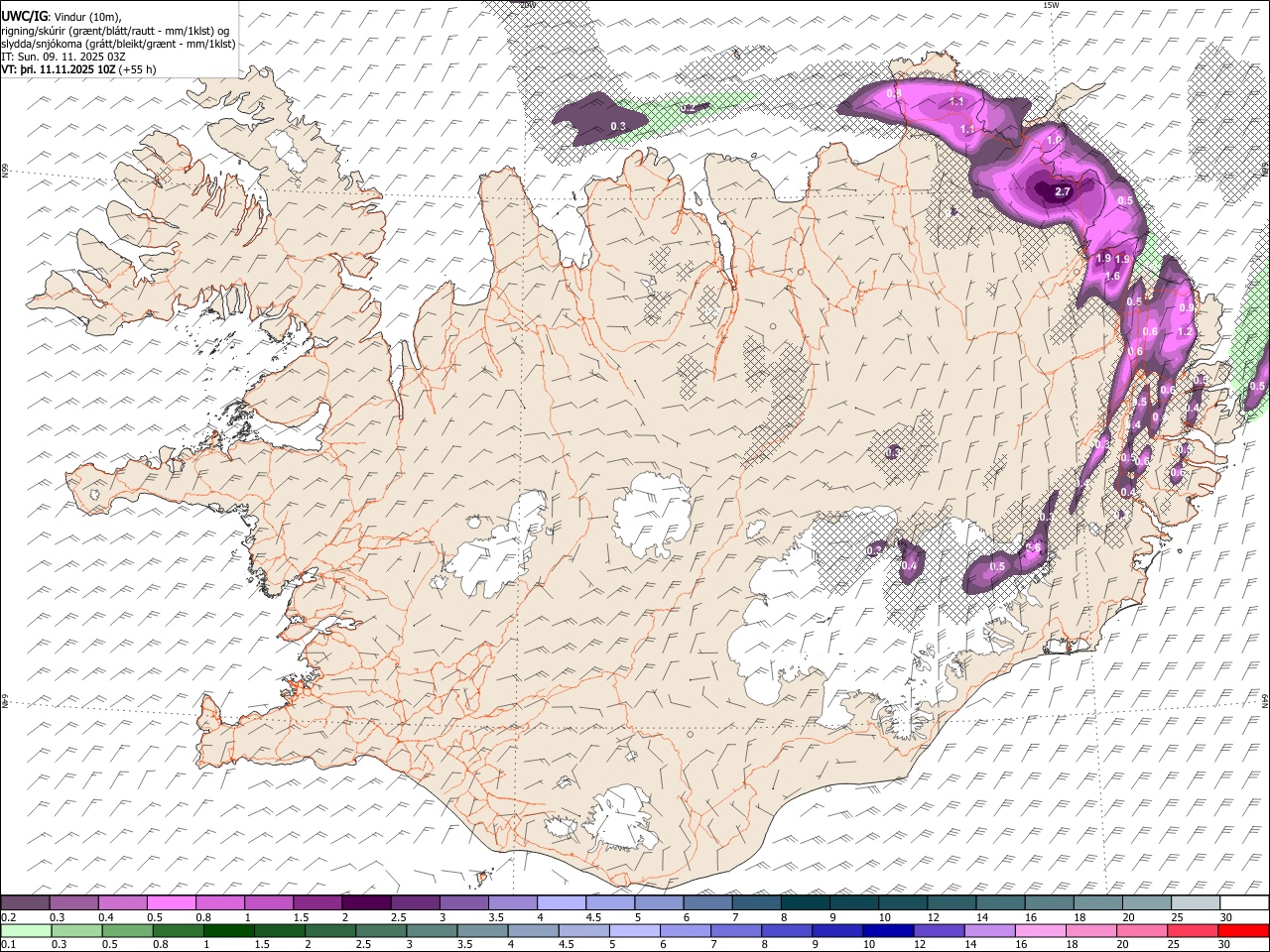
Task: Select the initial time line 'IT: Sun. 09. 11. 2025 03Z'
Action: [x=63, y=57]
